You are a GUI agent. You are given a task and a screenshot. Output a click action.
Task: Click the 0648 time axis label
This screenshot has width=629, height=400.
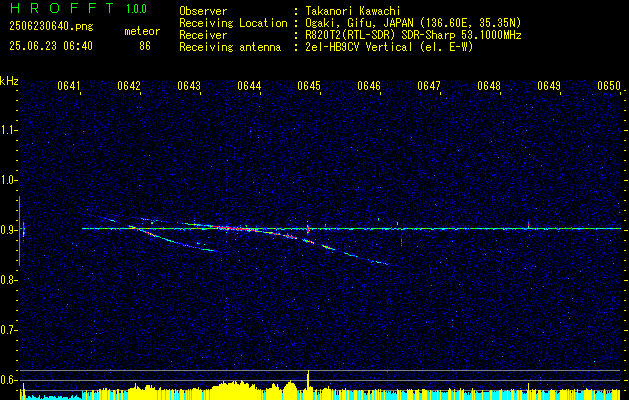(489, 86)
